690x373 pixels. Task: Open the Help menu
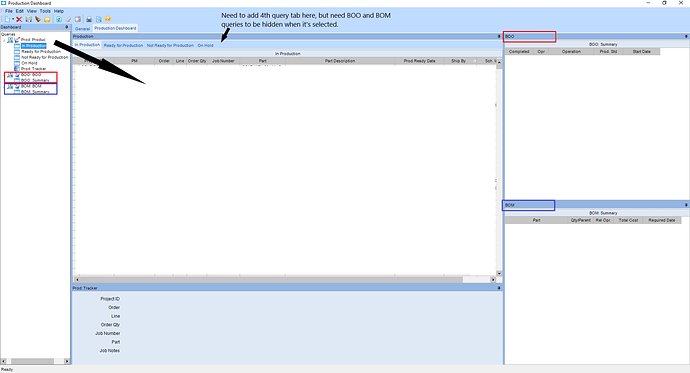(59, 11)
